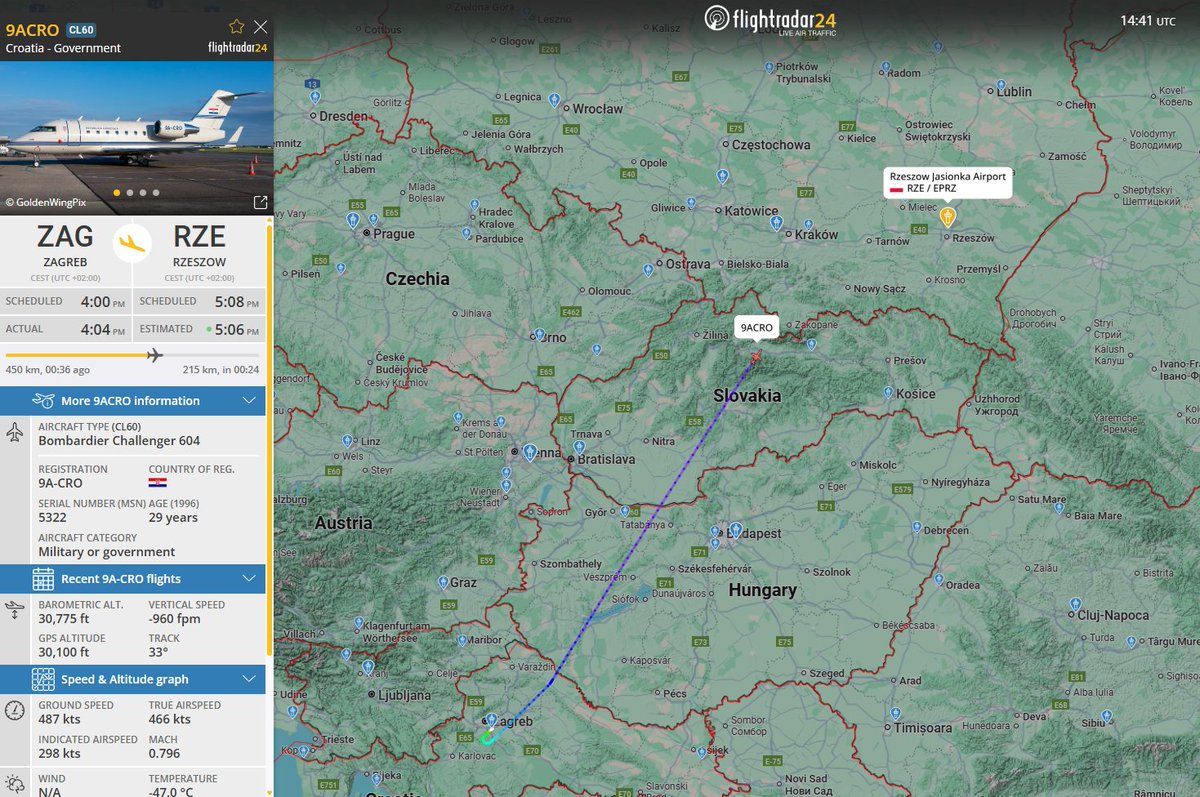
Task: Close the 9ACRO flight details panel
Action: pyautogui.click(x=261, y=27)
